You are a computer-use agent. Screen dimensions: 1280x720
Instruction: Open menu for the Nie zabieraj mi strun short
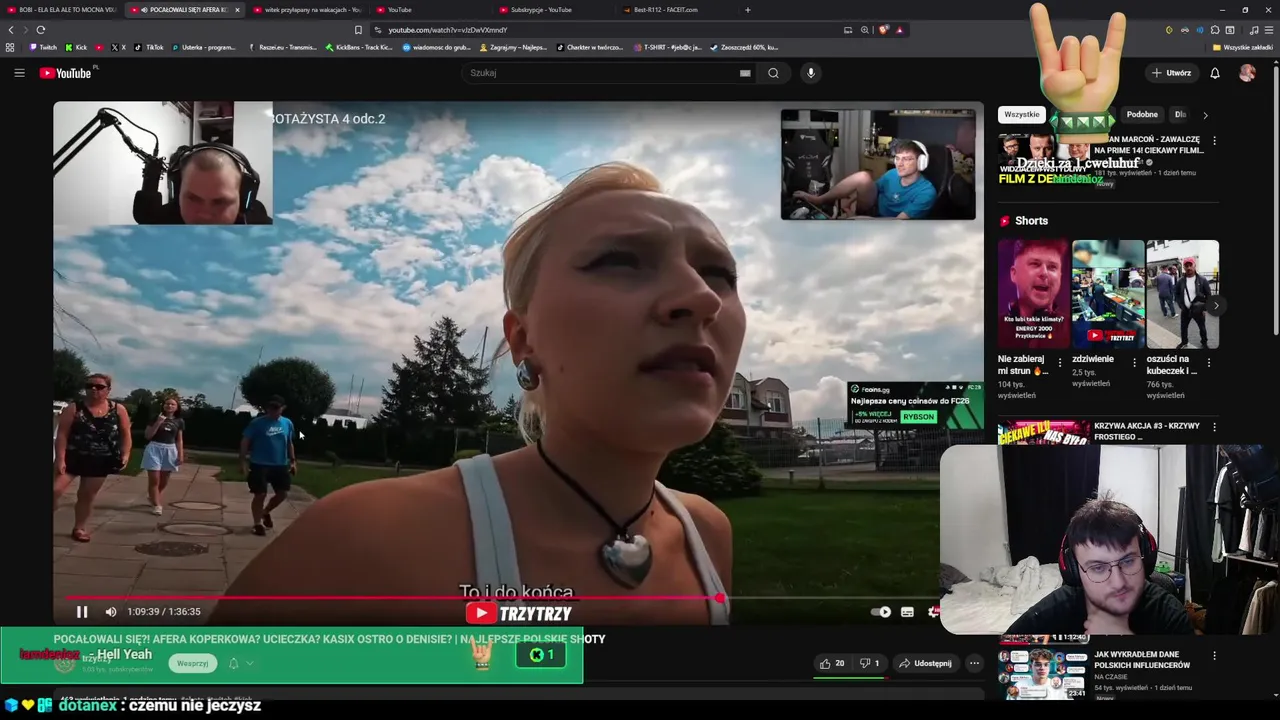pyautogui.click(x=1060, y=363)
